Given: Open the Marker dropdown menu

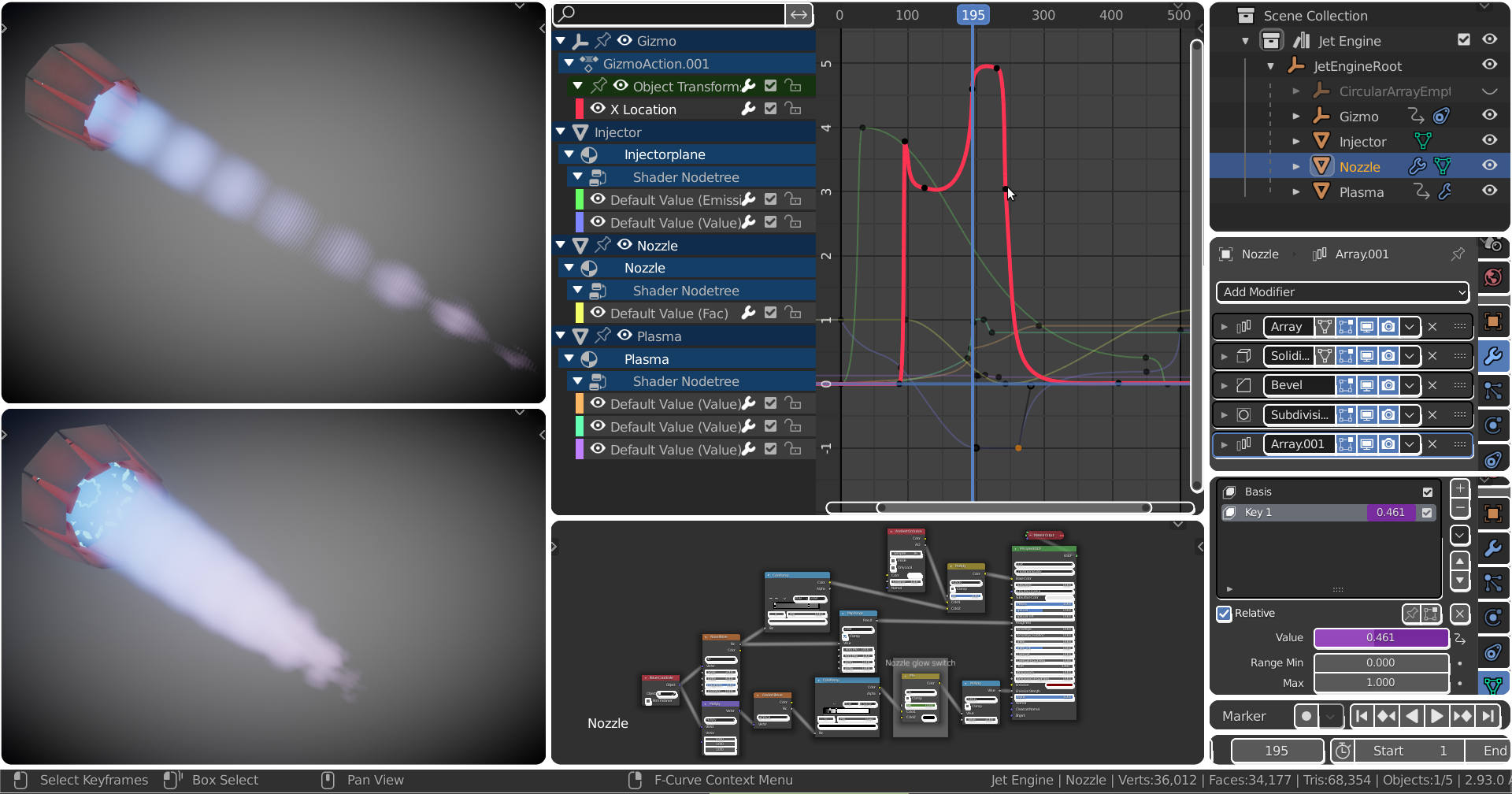Looking at the screenshot, I should [1331, 716].
